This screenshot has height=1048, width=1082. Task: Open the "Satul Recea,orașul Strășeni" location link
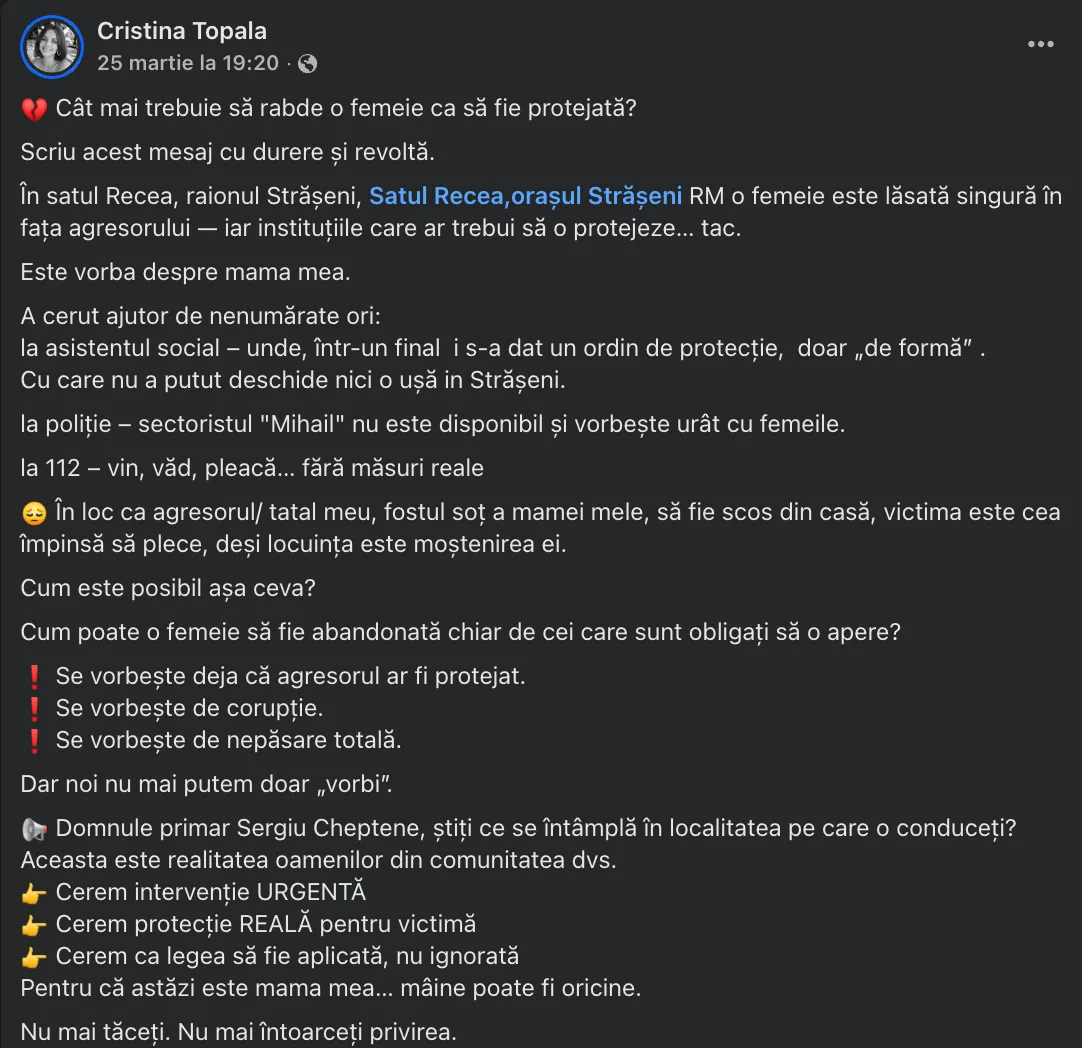tap(526, 196)
